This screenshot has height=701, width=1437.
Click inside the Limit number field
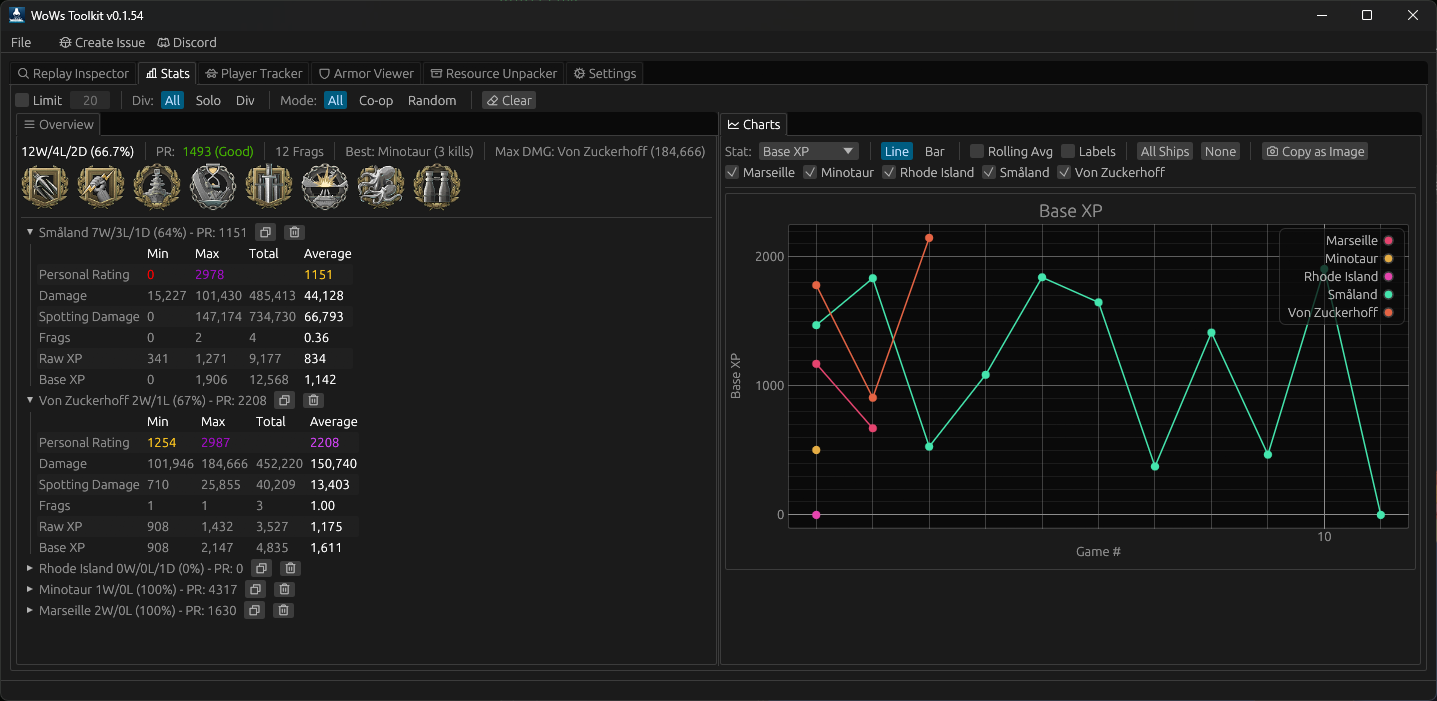coord(90,100)
